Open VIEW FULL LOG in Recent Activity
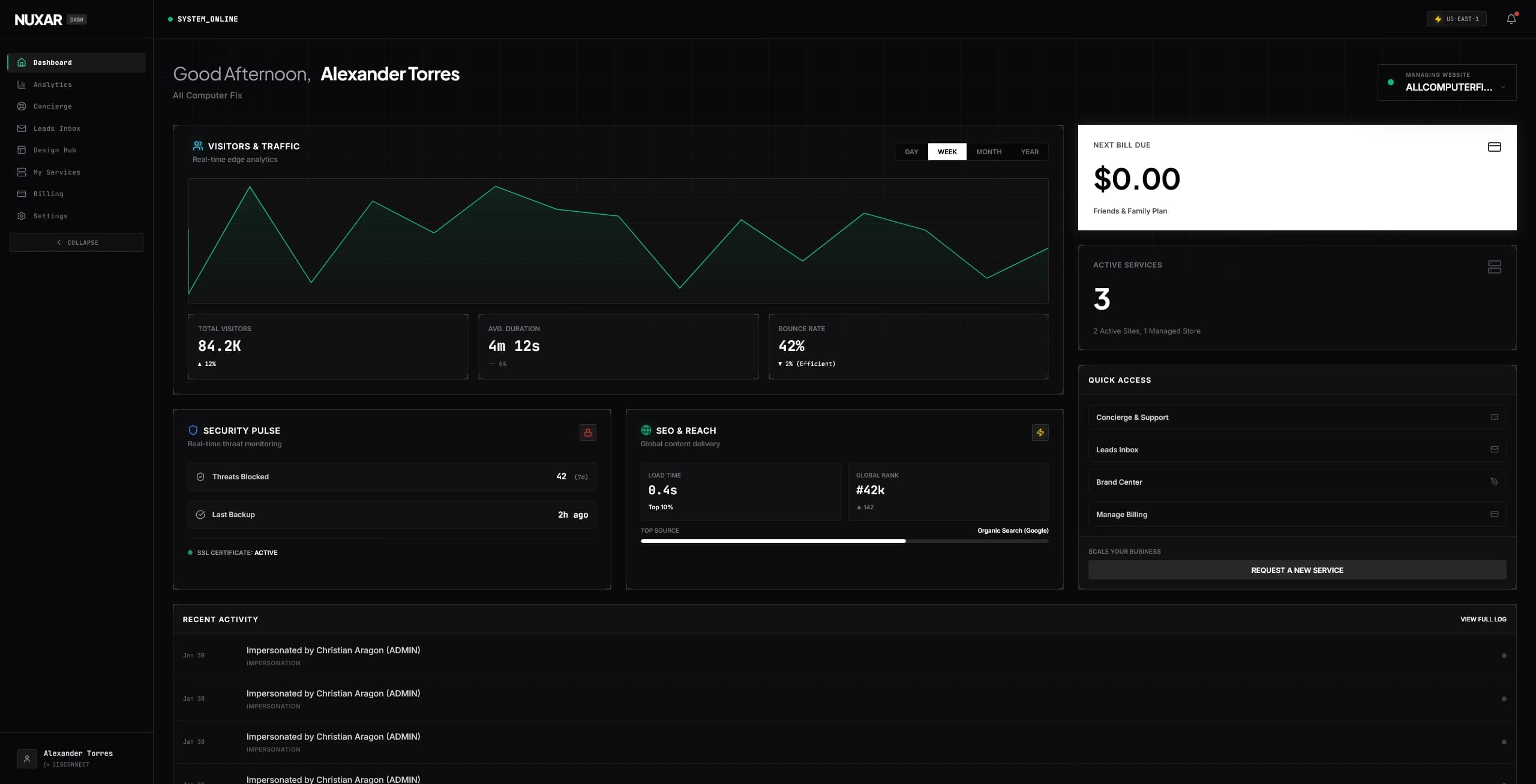Viewport: 1536px width, 784px height. [1483, 619]
